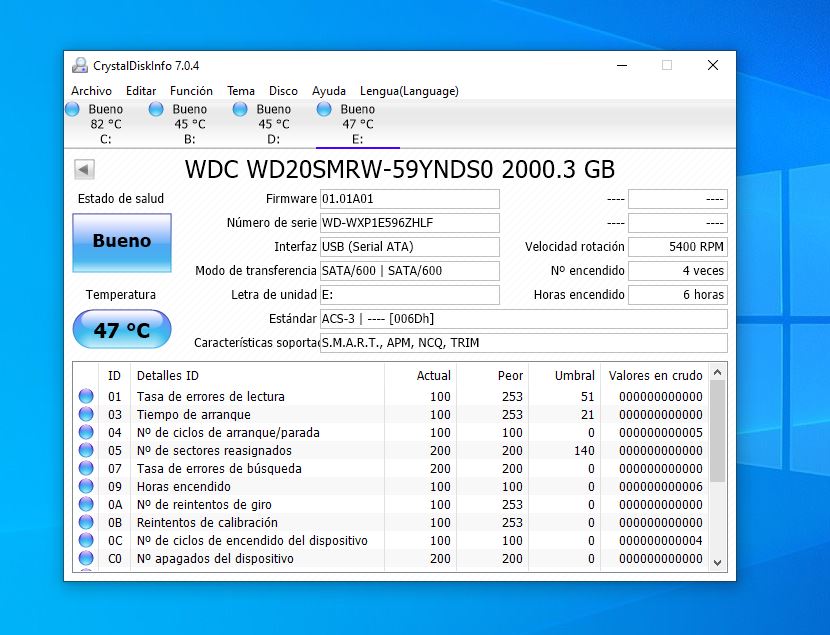Click the status dot beside Horas encendido attribute
This screenshot has width=830, height=635.
tap(85, 486)
